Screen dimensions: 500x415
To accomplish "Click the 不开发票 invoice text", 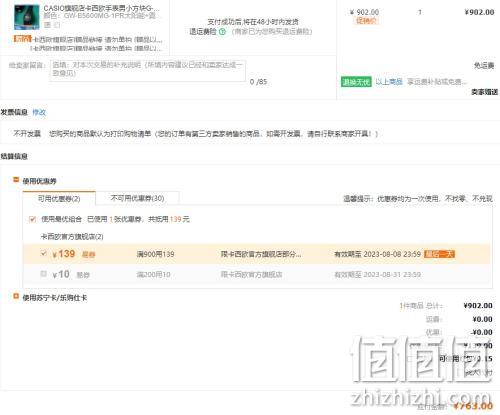I will click(x=27, y=134).
